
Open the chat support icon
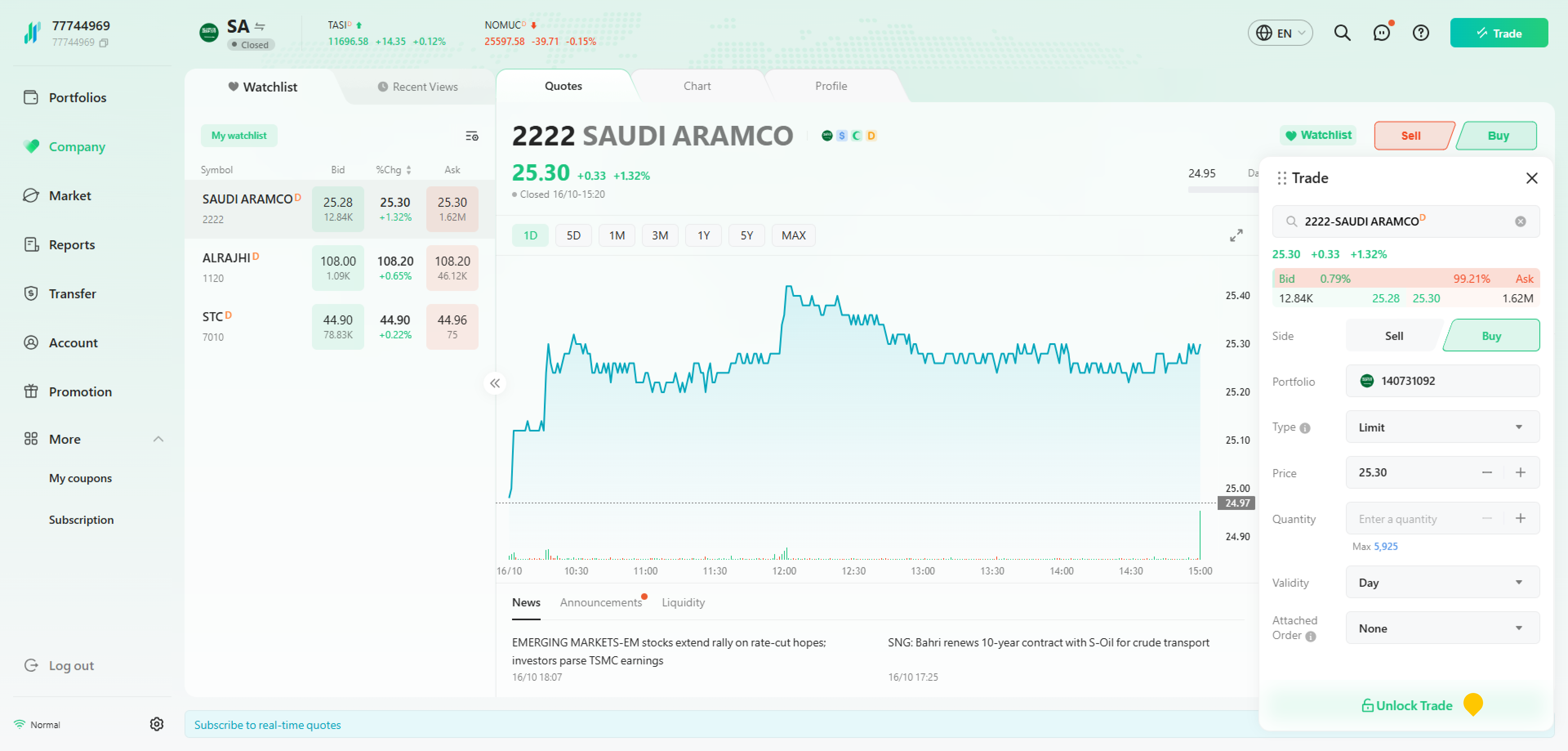point(1381,33)
